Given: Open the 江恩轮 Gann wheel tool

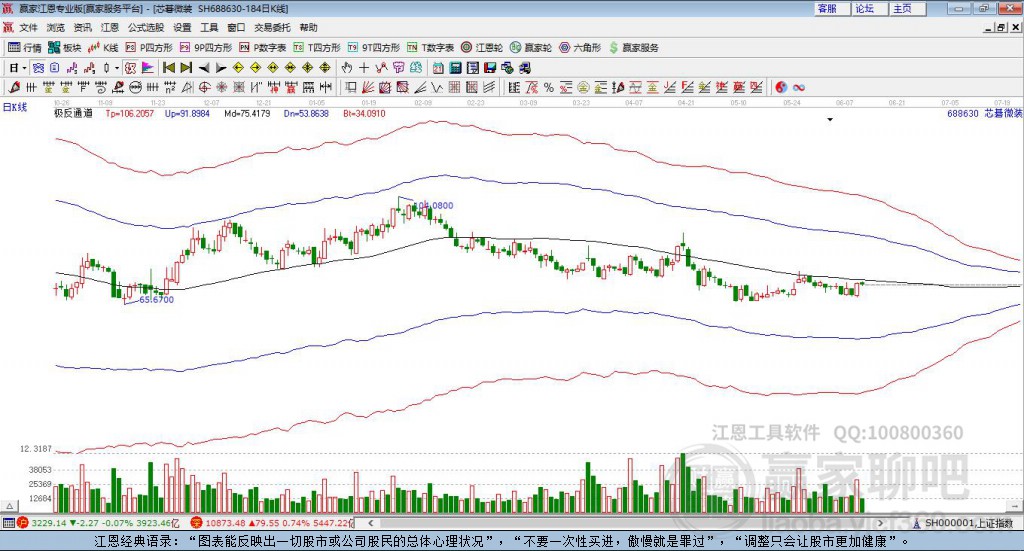Looking at the screenshot, I should (483, 47).
